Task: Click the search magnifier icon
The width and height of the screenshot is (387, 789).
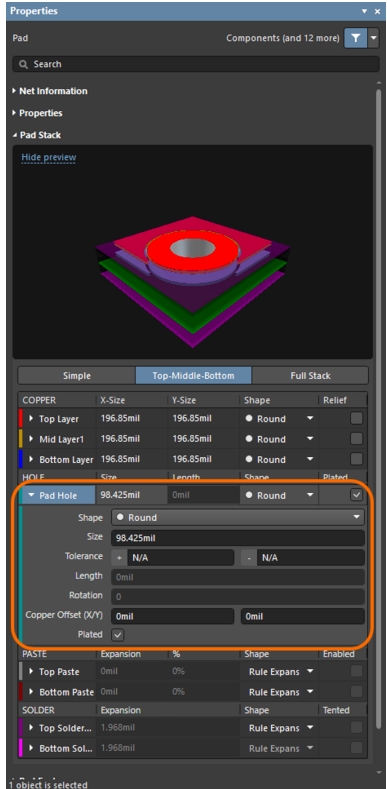Action: [x=23, y=64]
